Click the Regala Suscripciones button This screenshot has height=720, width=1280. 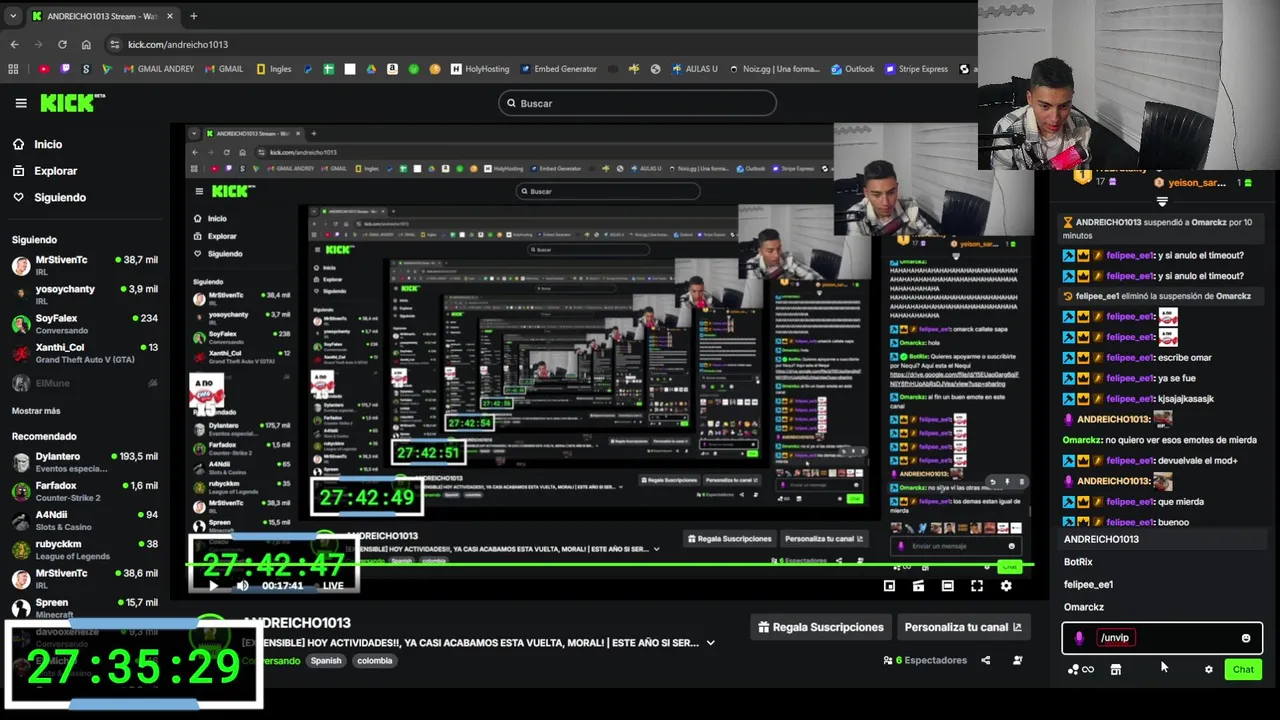point(820,627)
